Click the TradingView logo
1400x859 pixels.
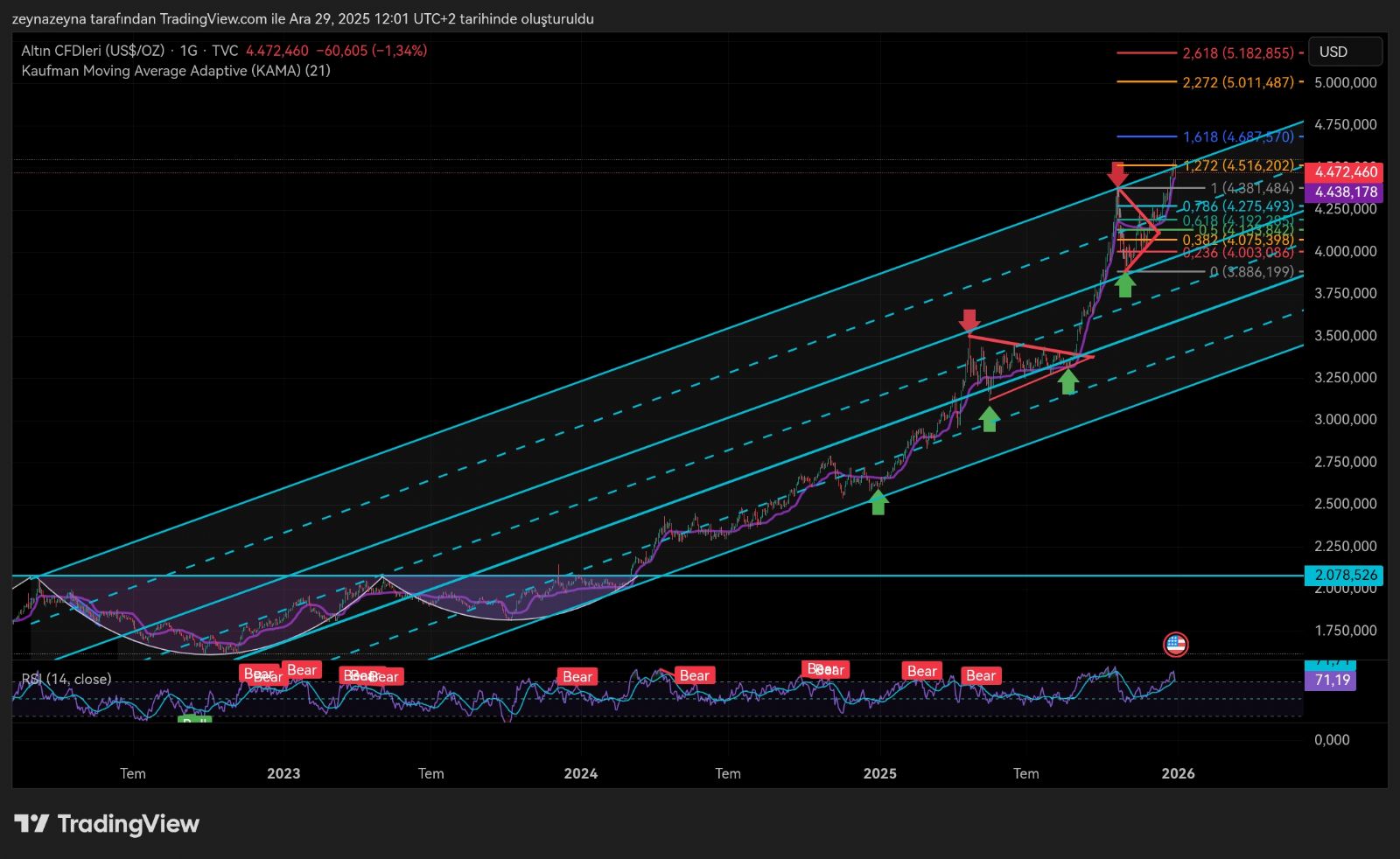107,824
